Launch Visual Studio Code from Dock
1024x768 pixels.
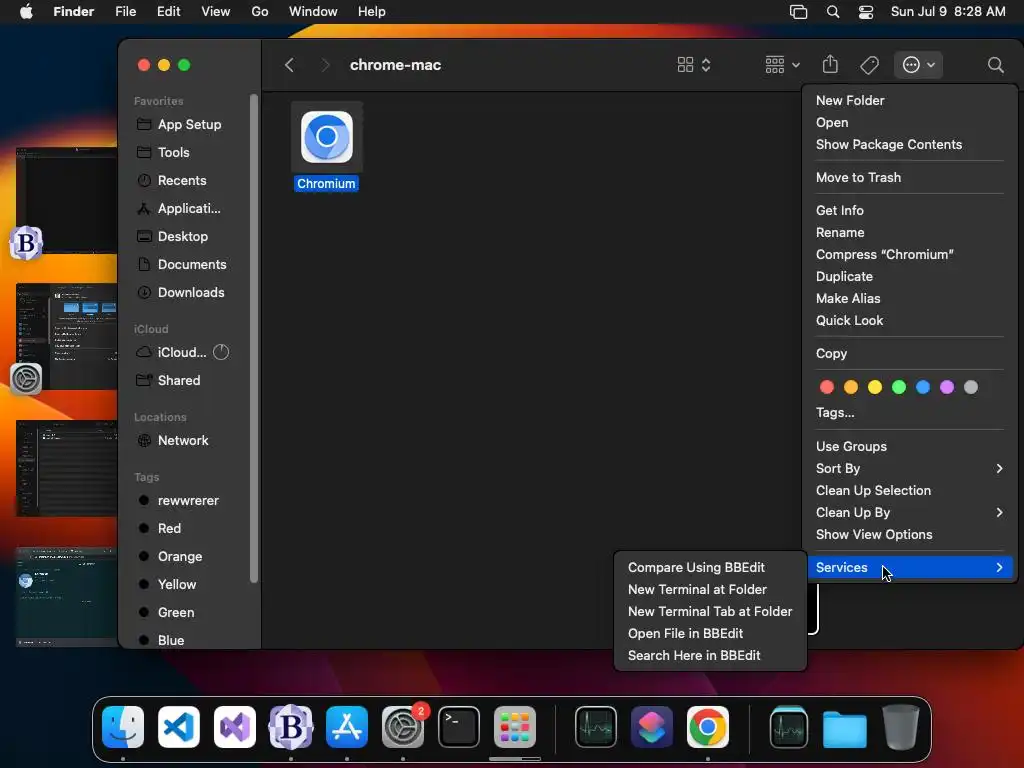point(179,727)
